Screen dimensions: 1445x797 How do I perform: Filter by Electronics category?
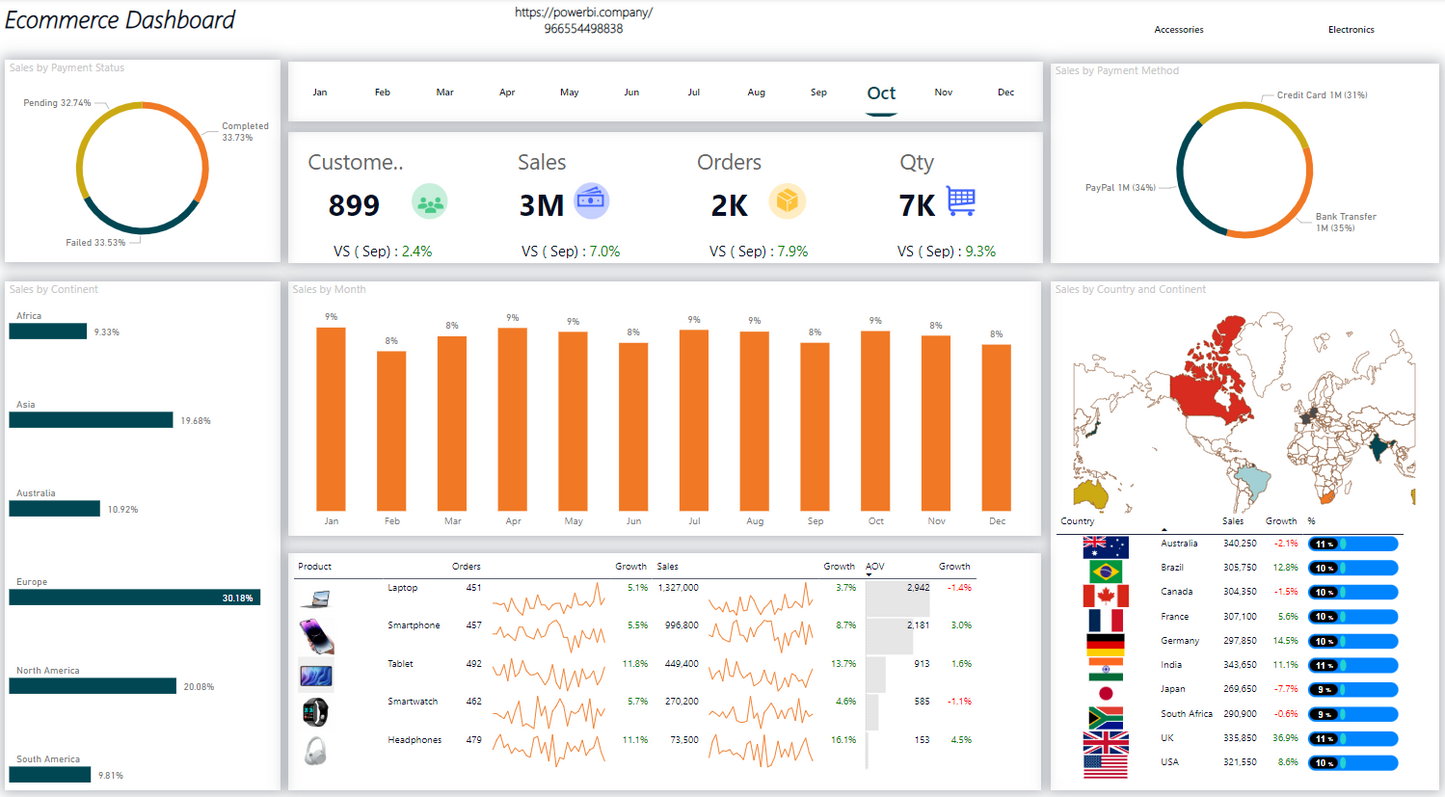coord(1350,30)
